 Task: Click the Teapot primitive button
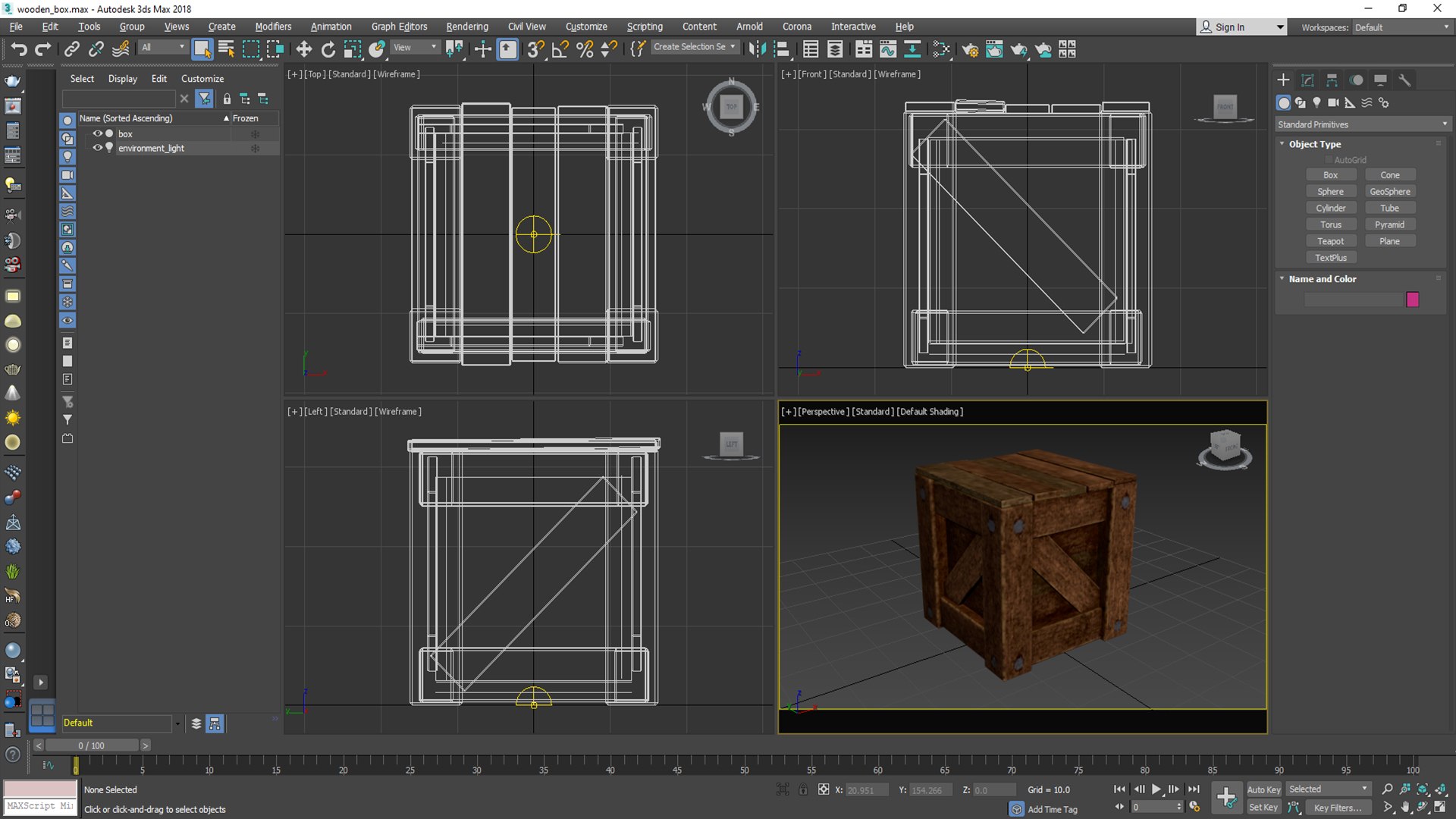pyautogui.click(x=1330, y=241)
